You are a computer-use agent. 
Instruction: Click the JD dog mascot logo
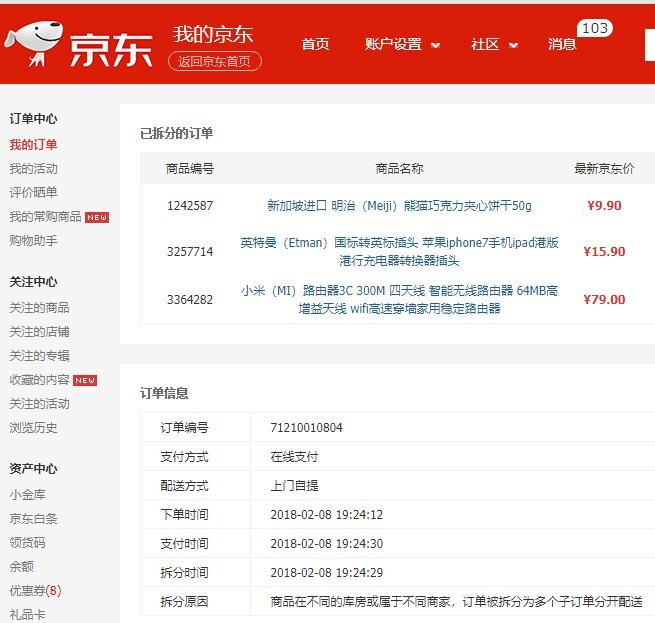point(33,43)
